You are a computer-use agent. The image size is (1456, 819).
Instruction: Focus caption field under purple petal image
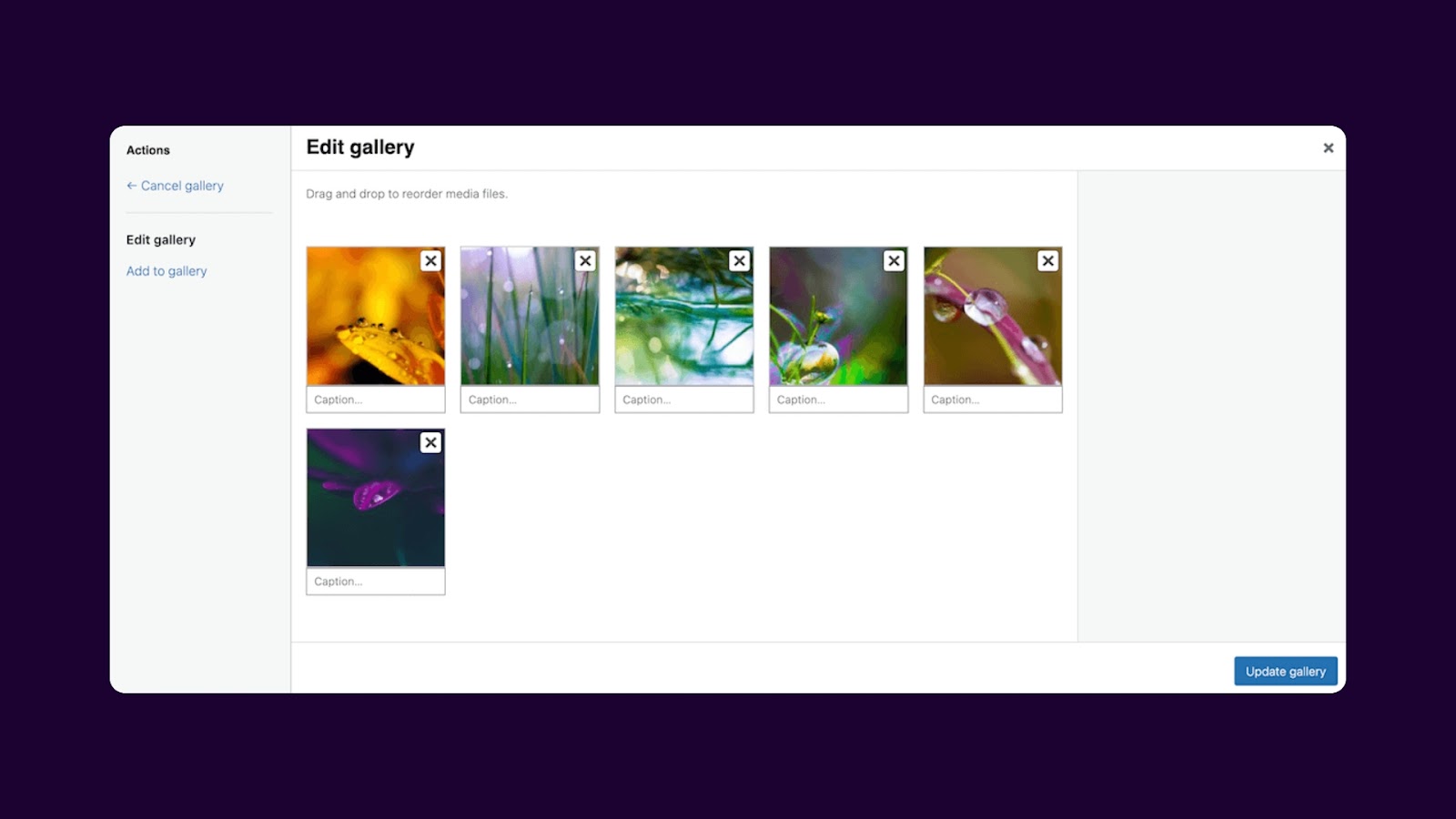click(376, 581)
